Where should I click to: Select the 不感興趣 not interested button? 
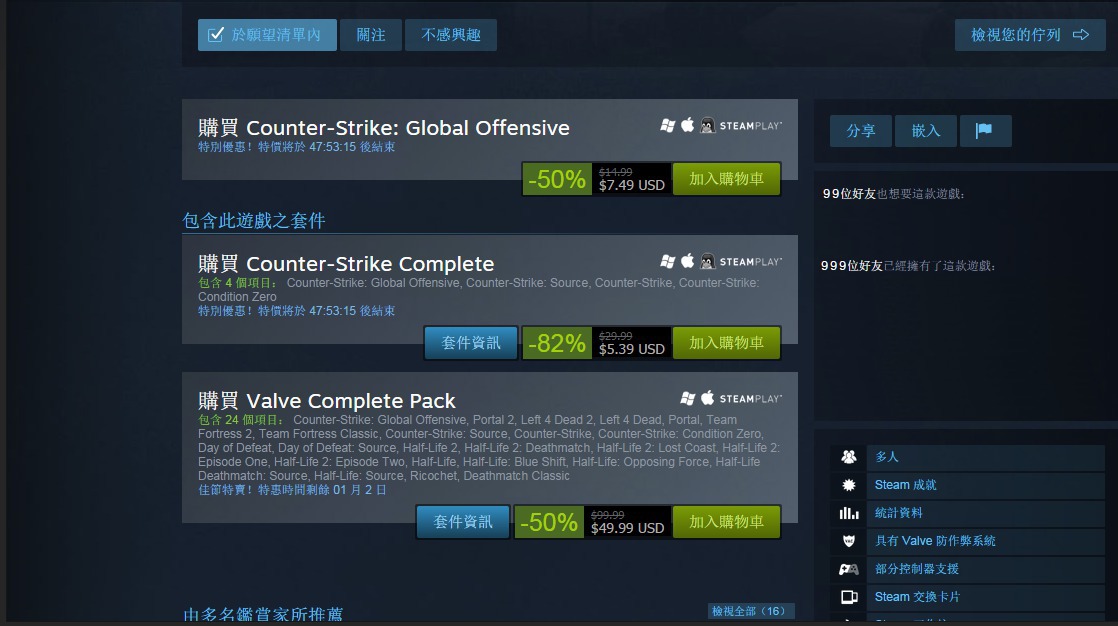[451, 35]
